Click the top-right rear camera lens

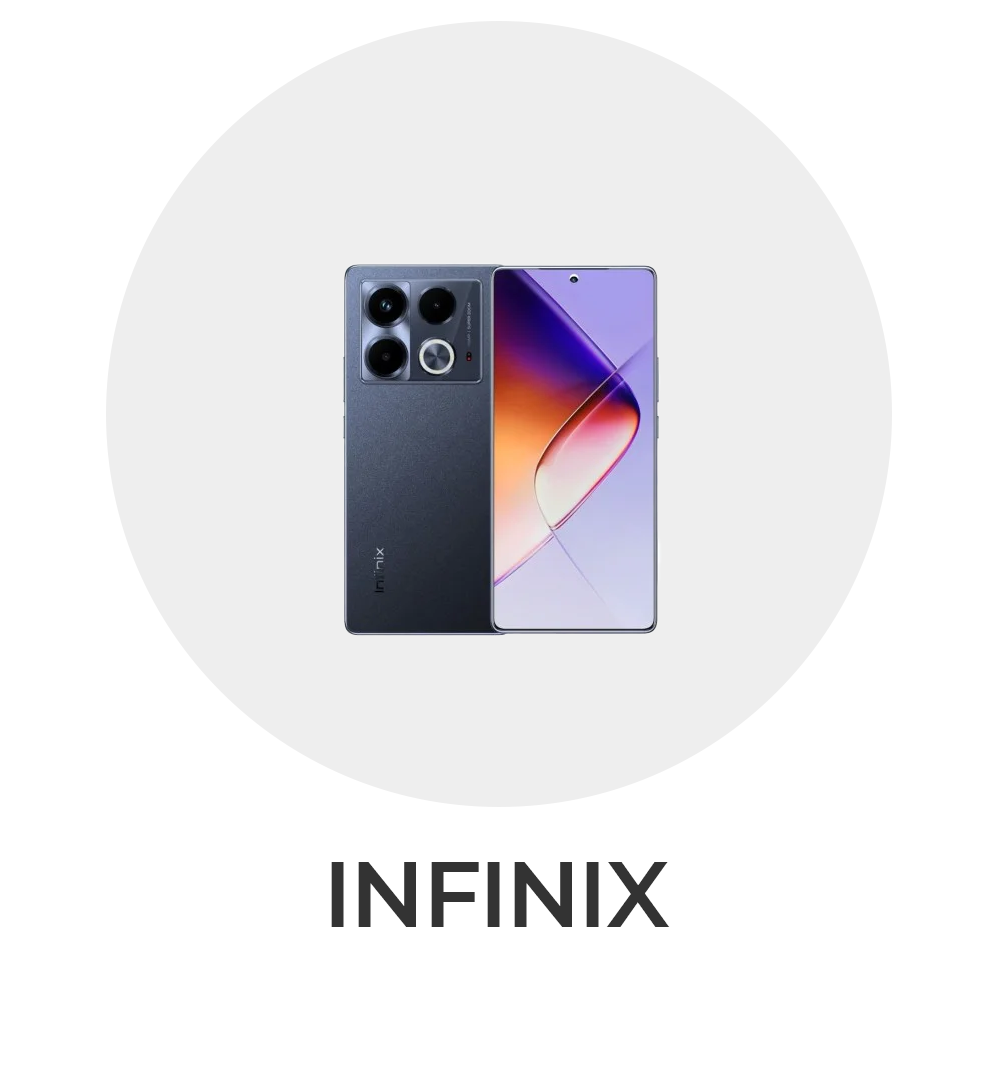tap(437, 305)
